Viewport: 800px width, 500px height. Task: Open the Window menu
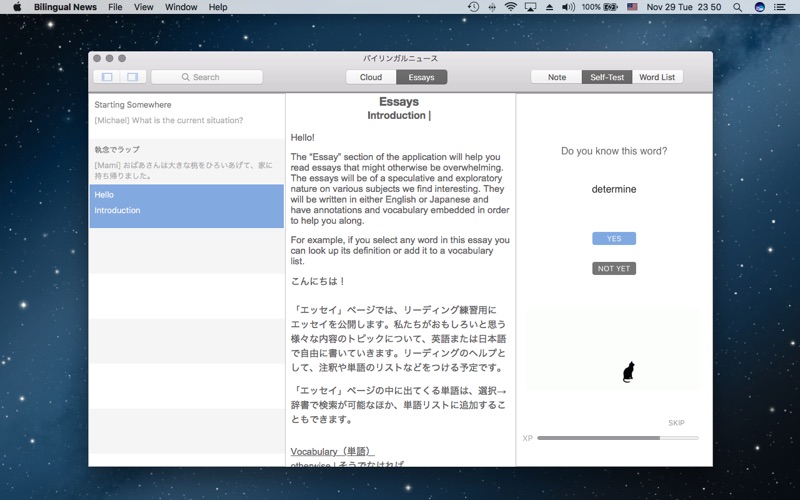(x=181, y=7)
